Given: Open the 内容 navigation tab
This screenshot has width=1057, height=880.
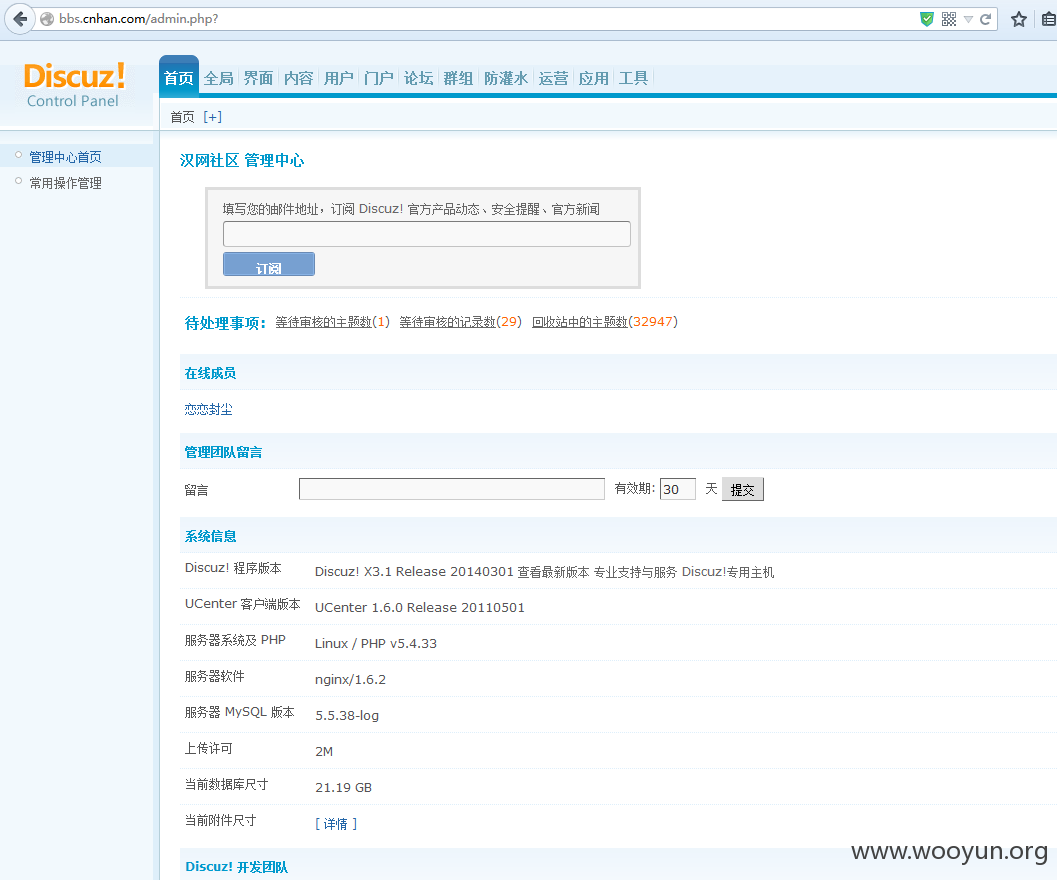Looking at the screenshot, I should tap(299, 78).
